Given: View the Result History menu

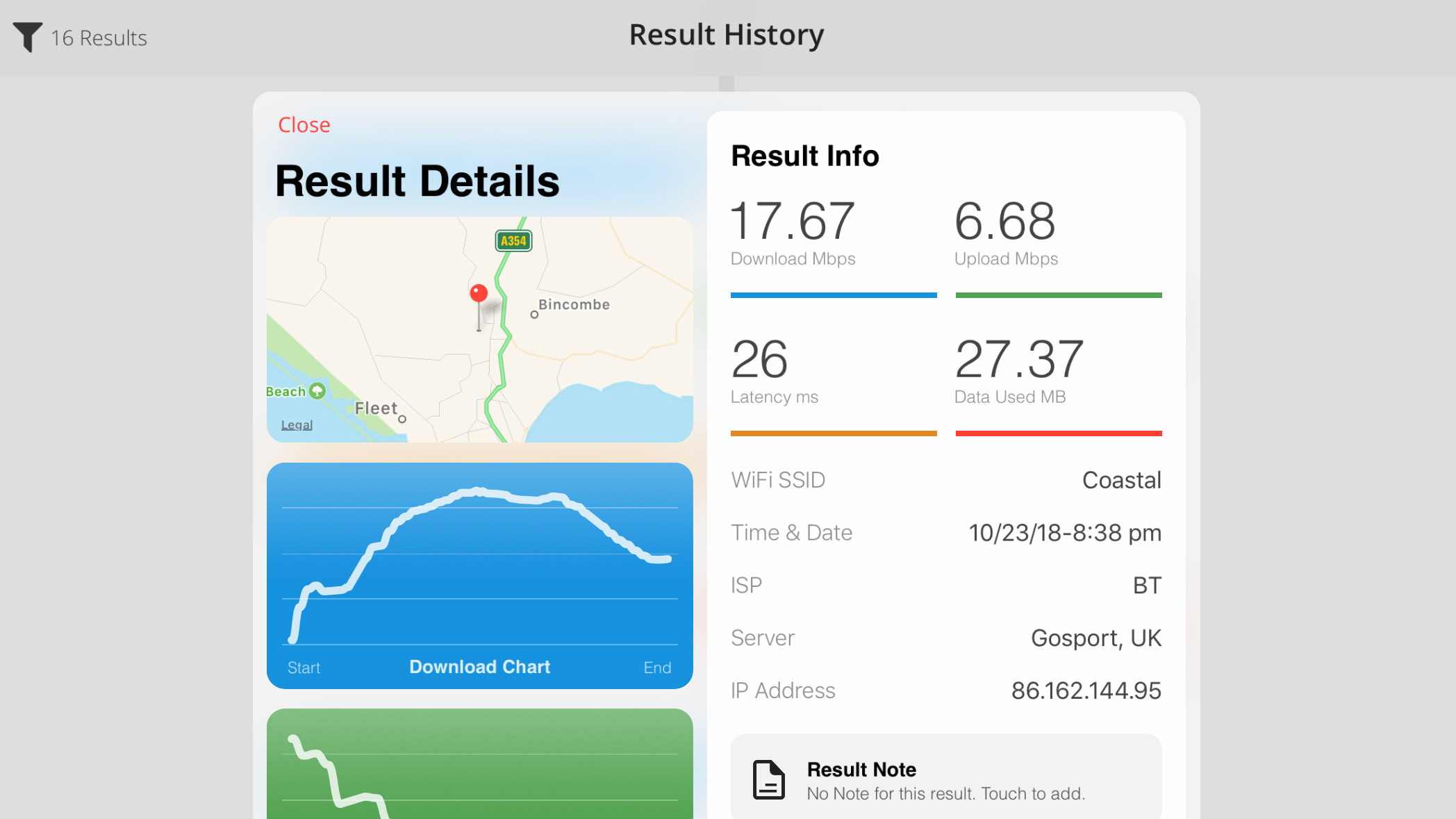Looking at the screenshot, I should tap(727, 33).
